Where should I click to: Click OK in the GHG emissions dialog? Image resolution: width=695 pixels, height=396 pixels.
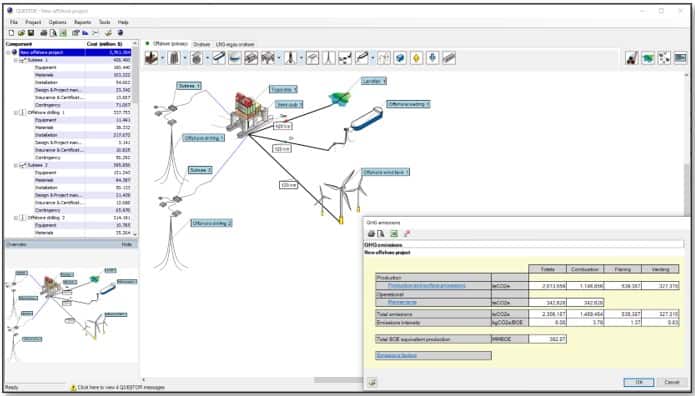click(x=639, y=382)
